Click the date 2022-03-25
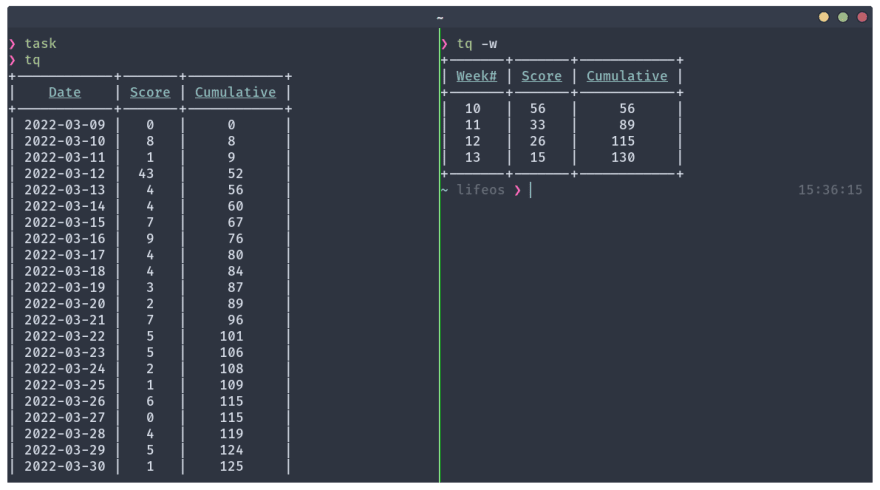Screen dimensions: 880x490 tap(65, 386)
